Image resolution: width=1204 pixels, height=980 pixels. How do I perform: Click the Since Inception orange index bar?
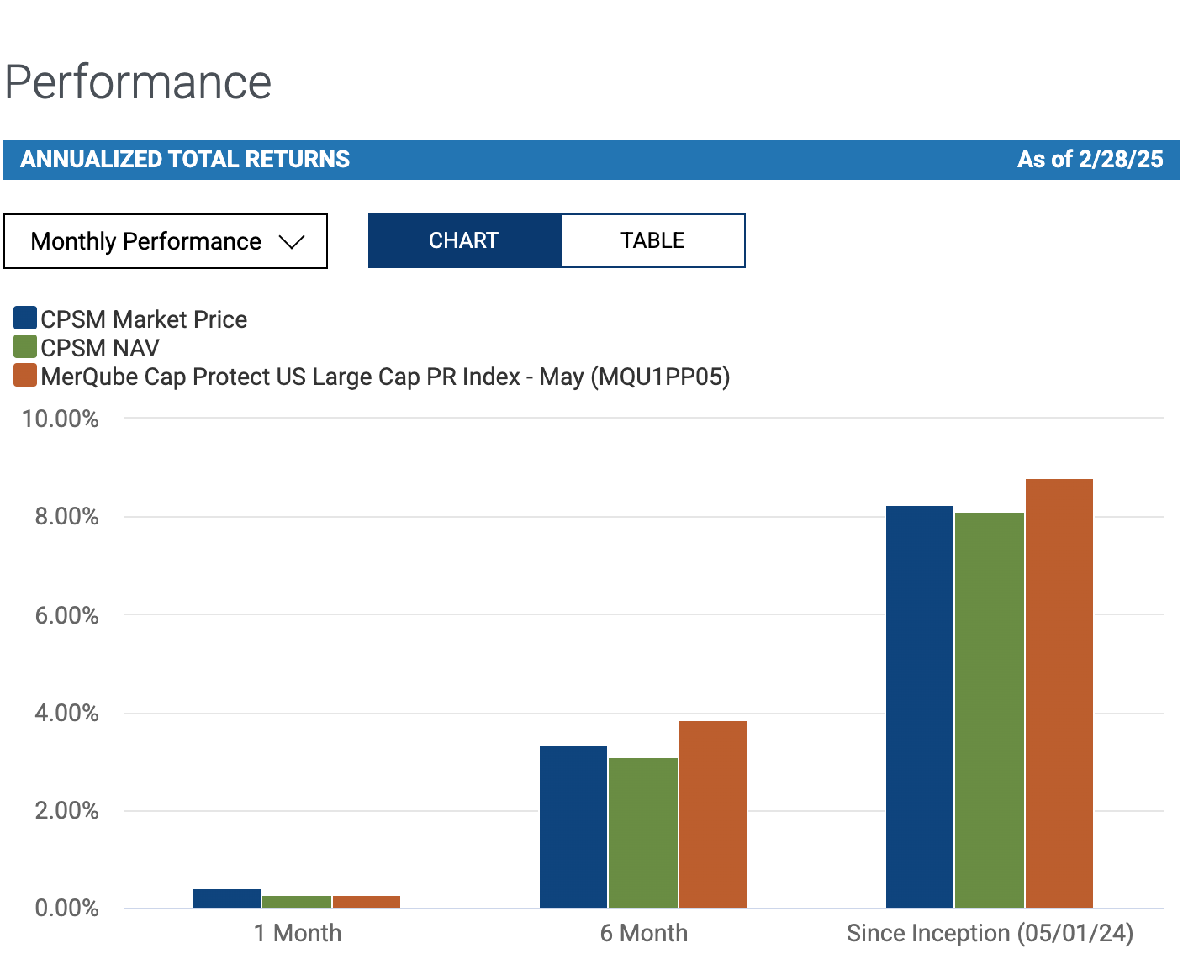pyautogui.click(x=1059, y=693)
